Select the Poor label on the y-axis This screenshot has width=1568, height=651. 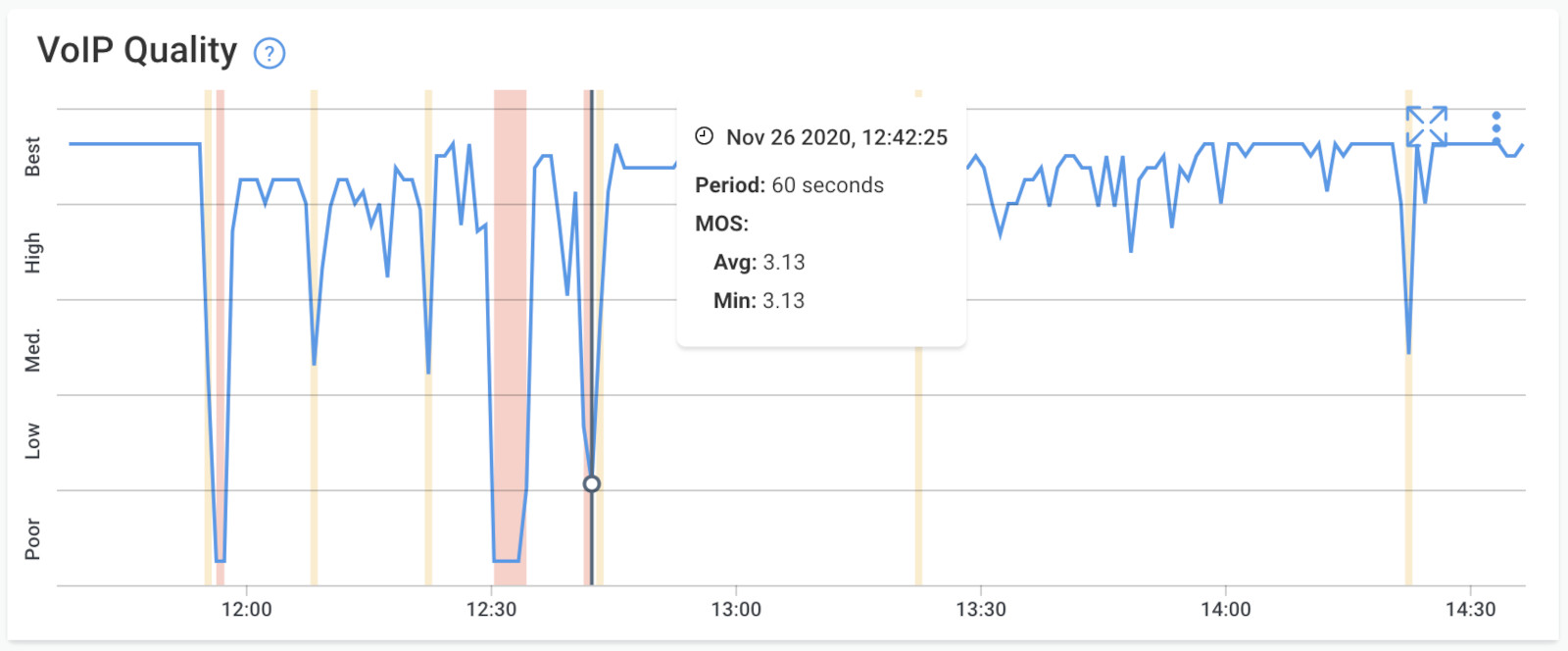32,537
